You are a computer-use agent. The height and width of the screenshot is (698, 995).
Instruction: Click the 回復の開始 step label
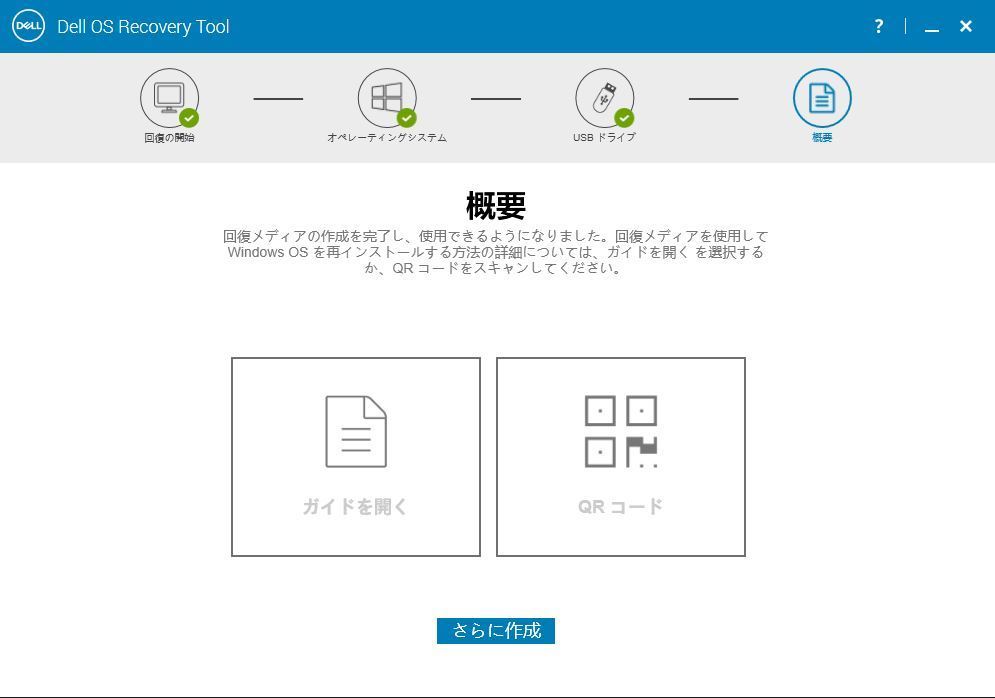pyautogui.click(x=169, y=138)
